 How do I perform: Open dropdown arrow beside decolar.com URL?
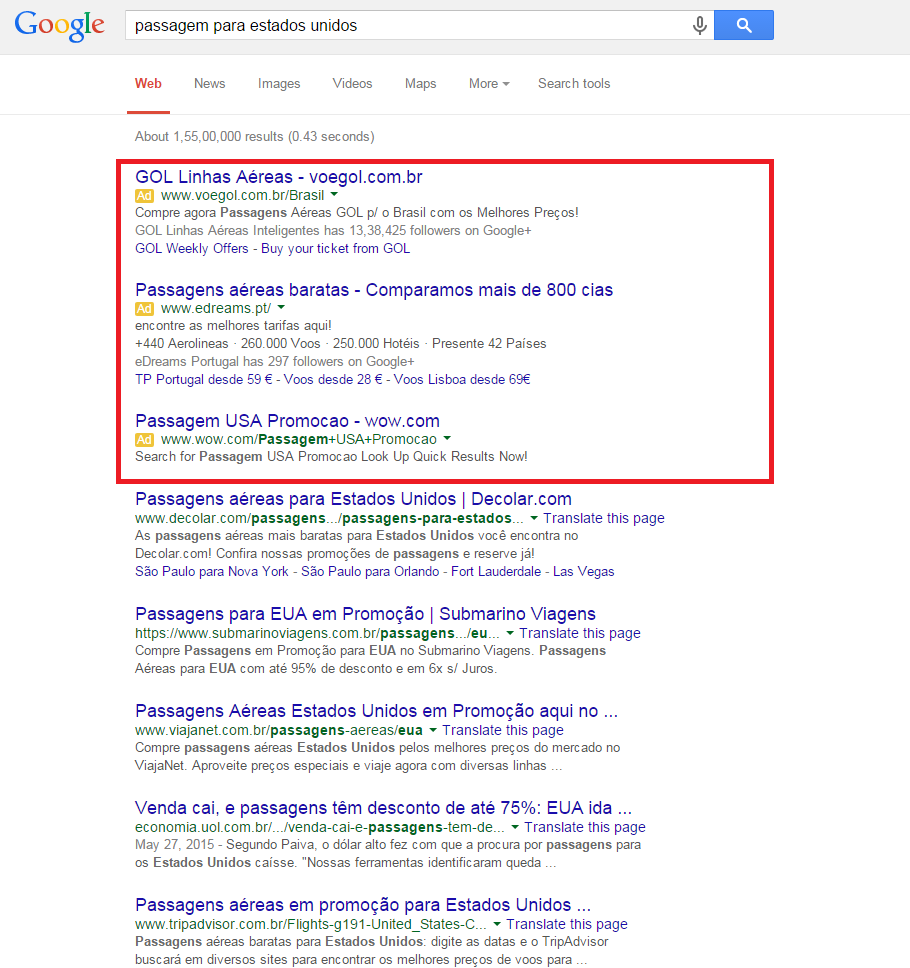click(x=534, y=518)
